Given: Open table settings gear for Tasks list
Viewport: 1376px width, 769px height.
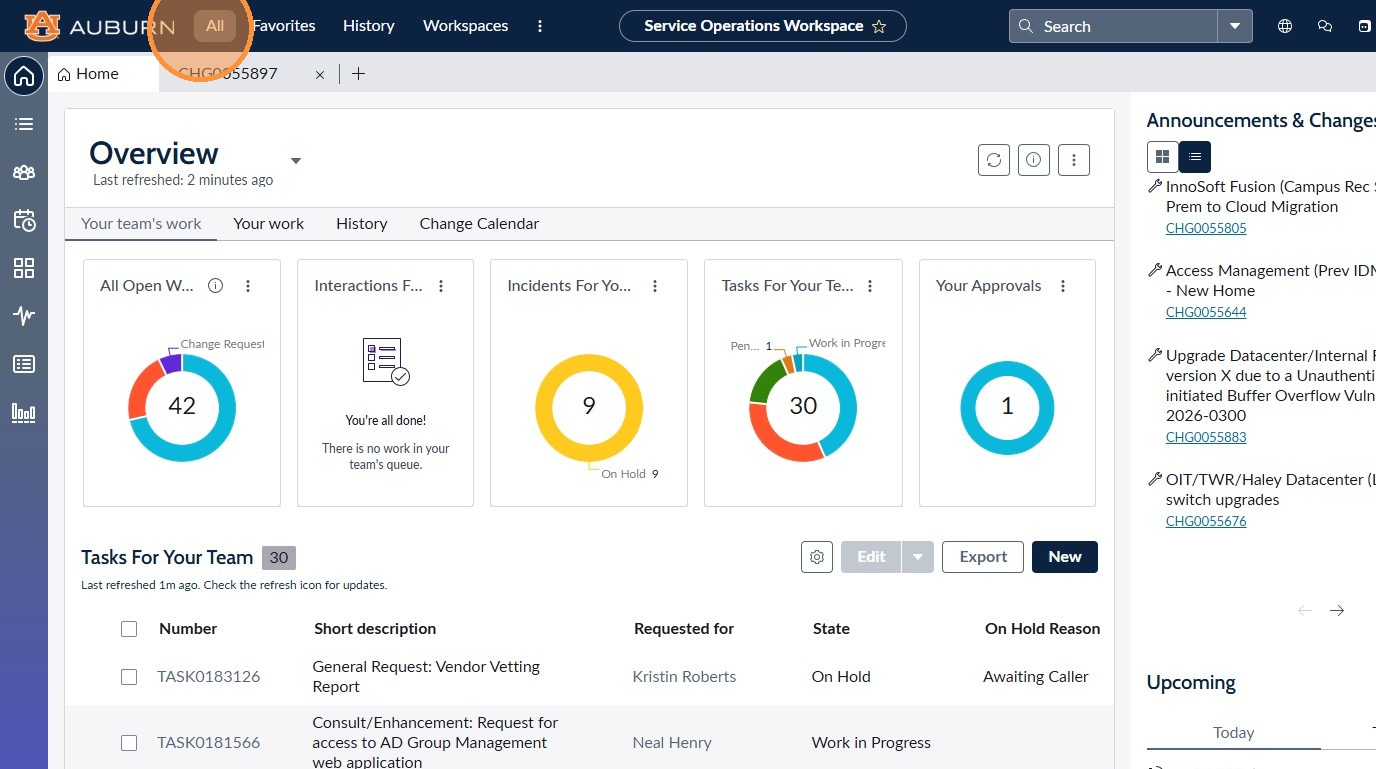Looking at the screenshot, I should pos(817,557).
